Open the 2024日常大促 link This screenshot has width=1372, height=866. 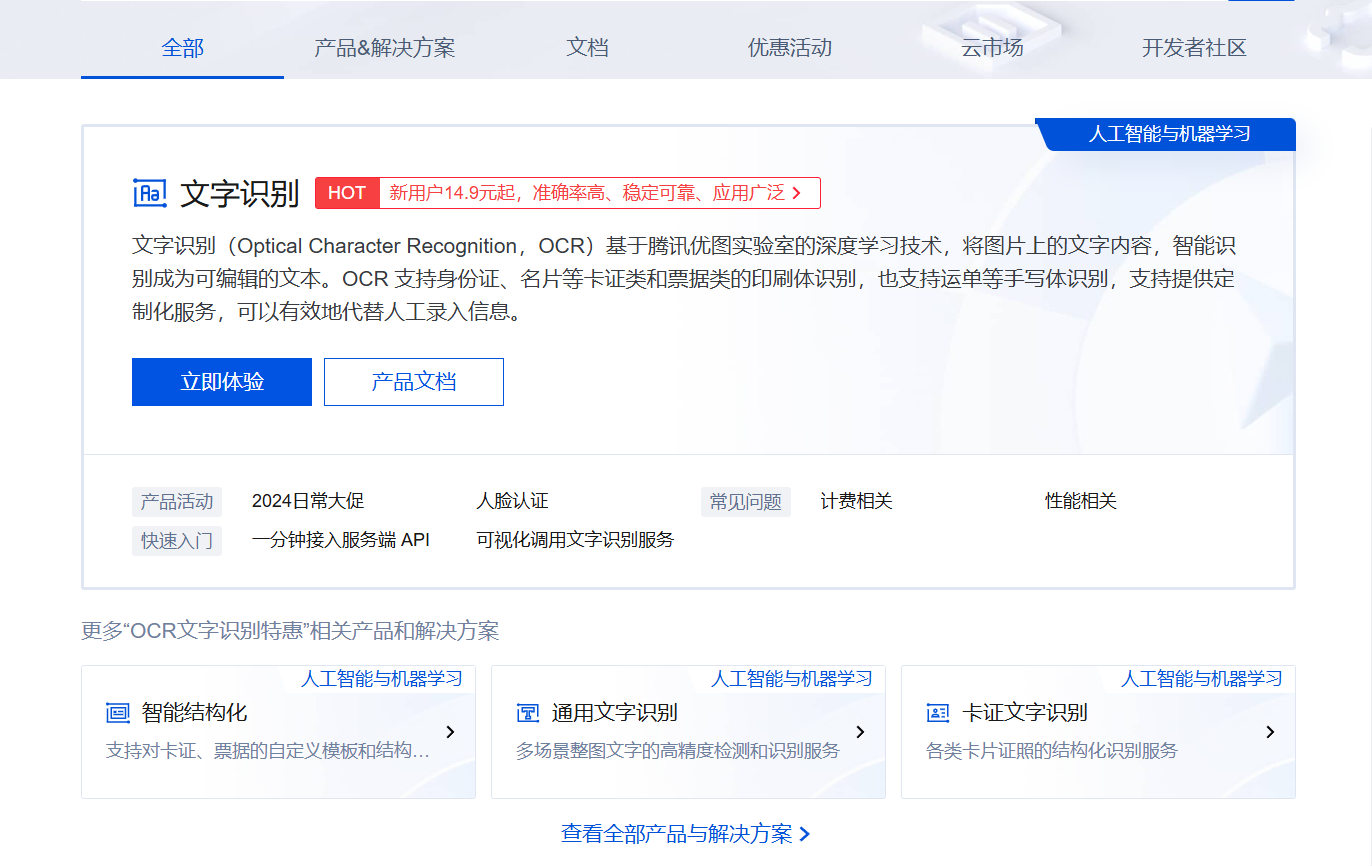[x=308, y=501]
